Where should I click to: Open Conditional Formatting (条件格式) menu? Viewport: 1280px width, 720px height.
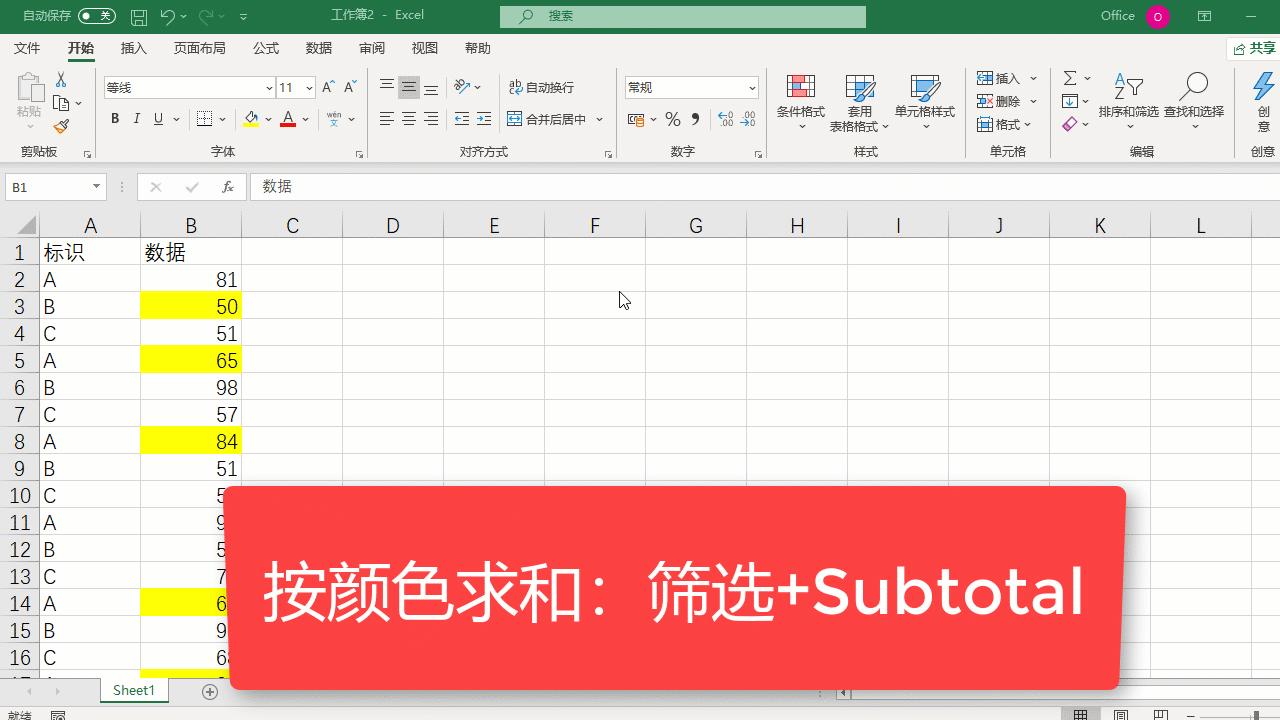tap(801, 102)
